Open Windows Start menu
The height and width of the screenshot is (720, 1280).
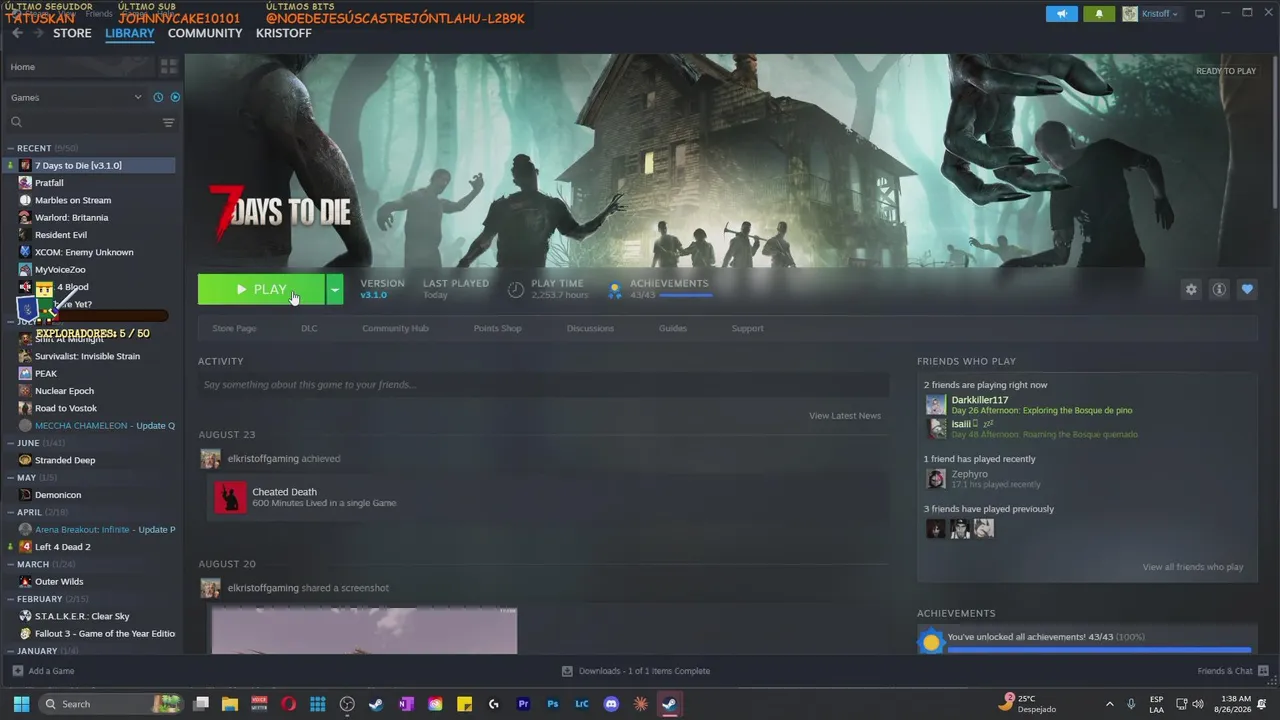[21, 704]
